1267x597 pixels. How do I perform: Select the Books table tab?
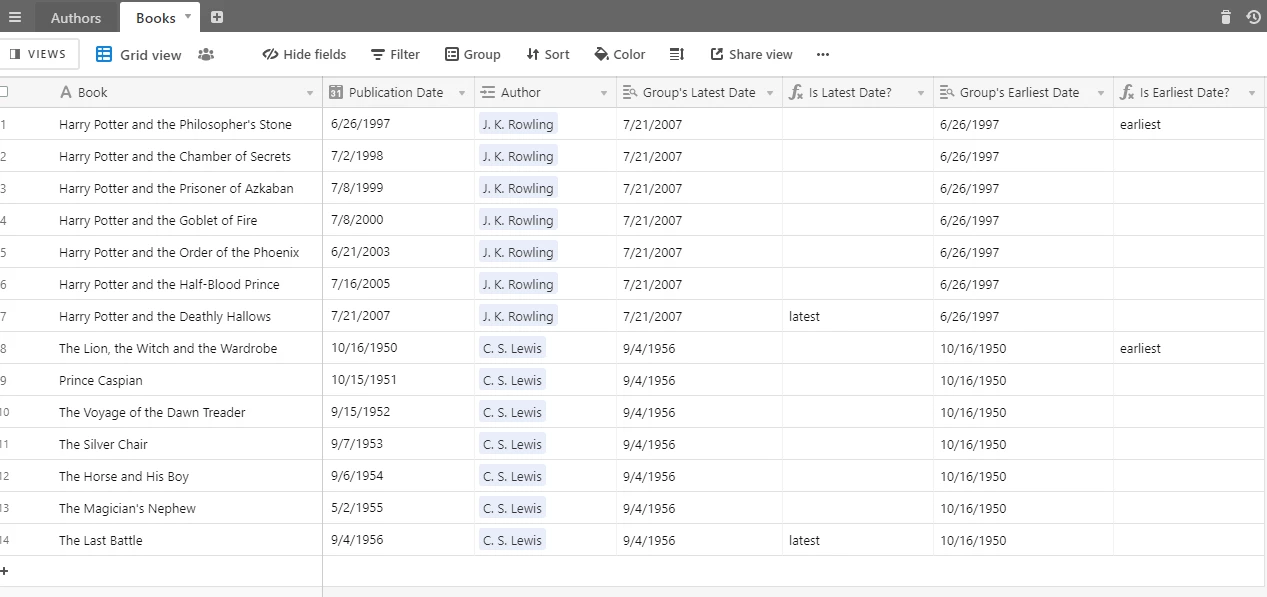[x=155, y=18]
